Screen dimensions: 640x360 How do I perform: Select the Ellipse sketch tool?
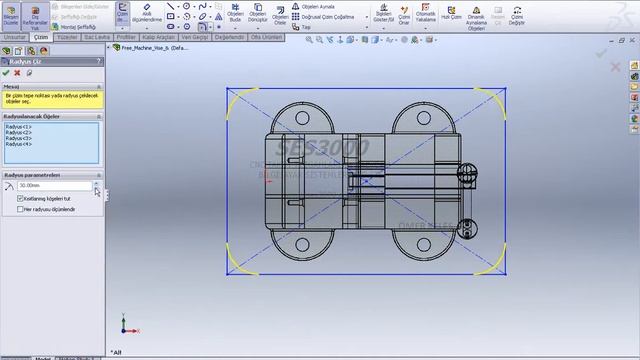pos(202,16)
